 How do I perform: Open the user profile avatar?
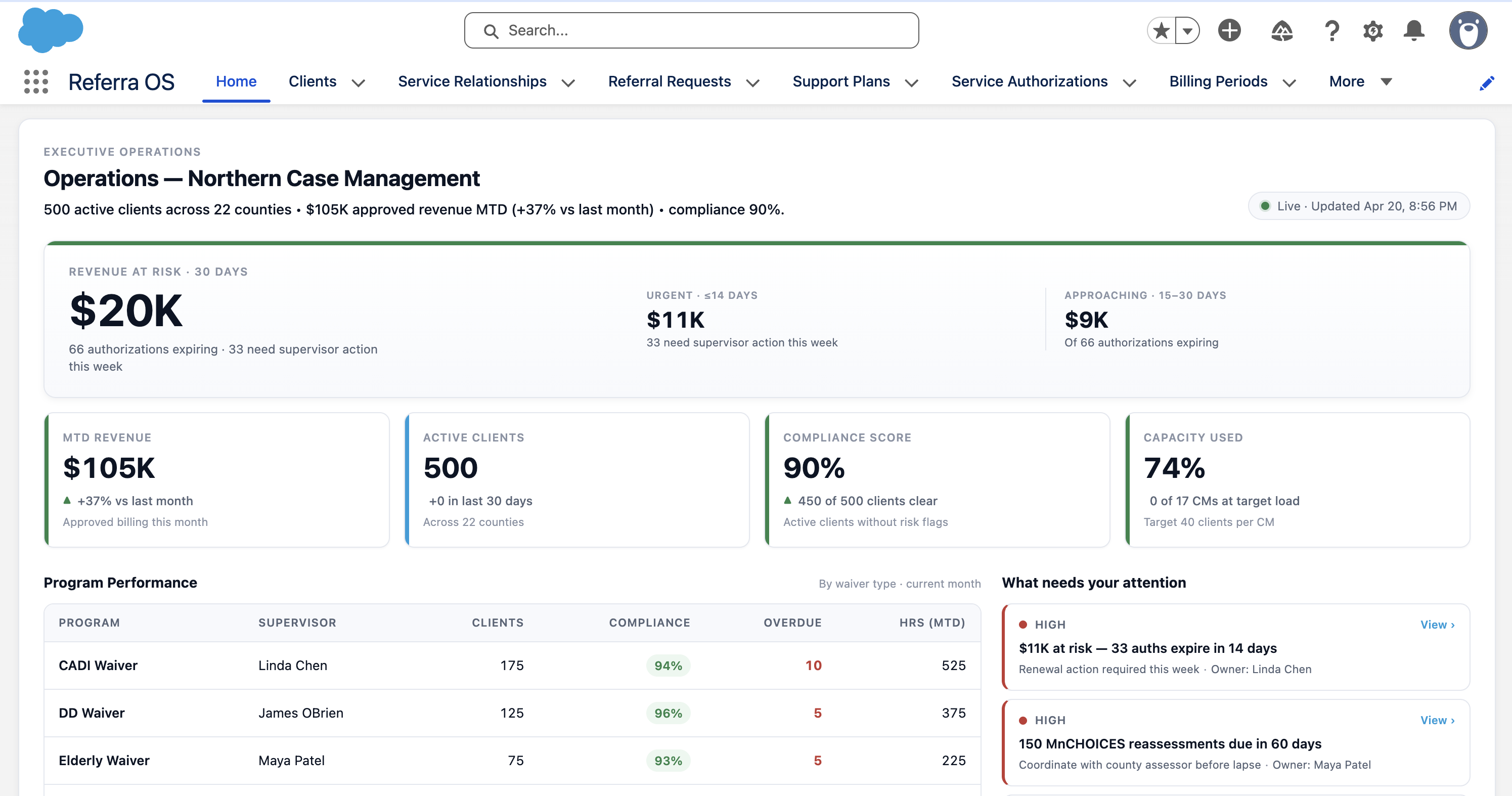[x=1468, y=30]
